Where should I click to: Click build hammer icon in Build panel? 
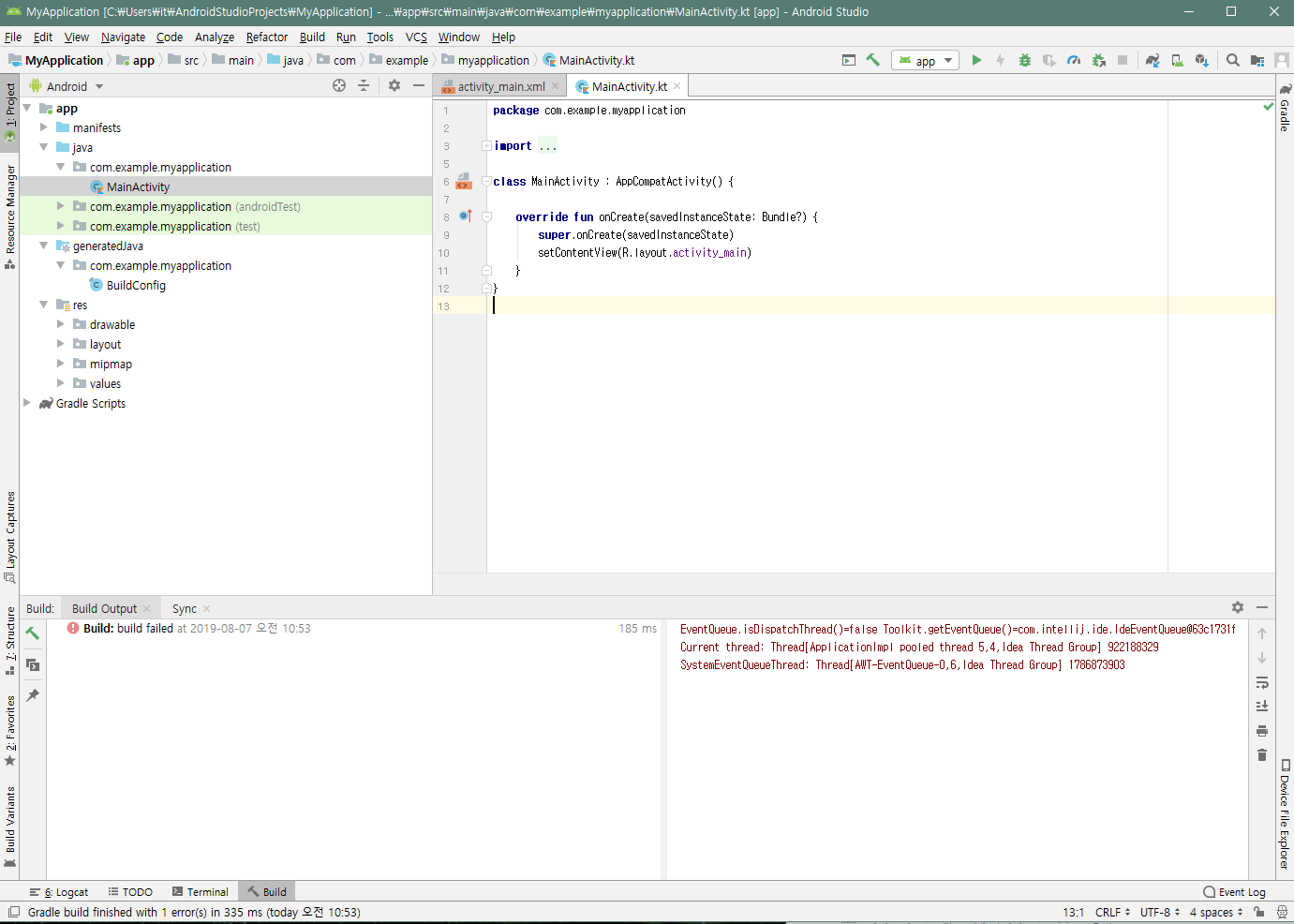33,633
